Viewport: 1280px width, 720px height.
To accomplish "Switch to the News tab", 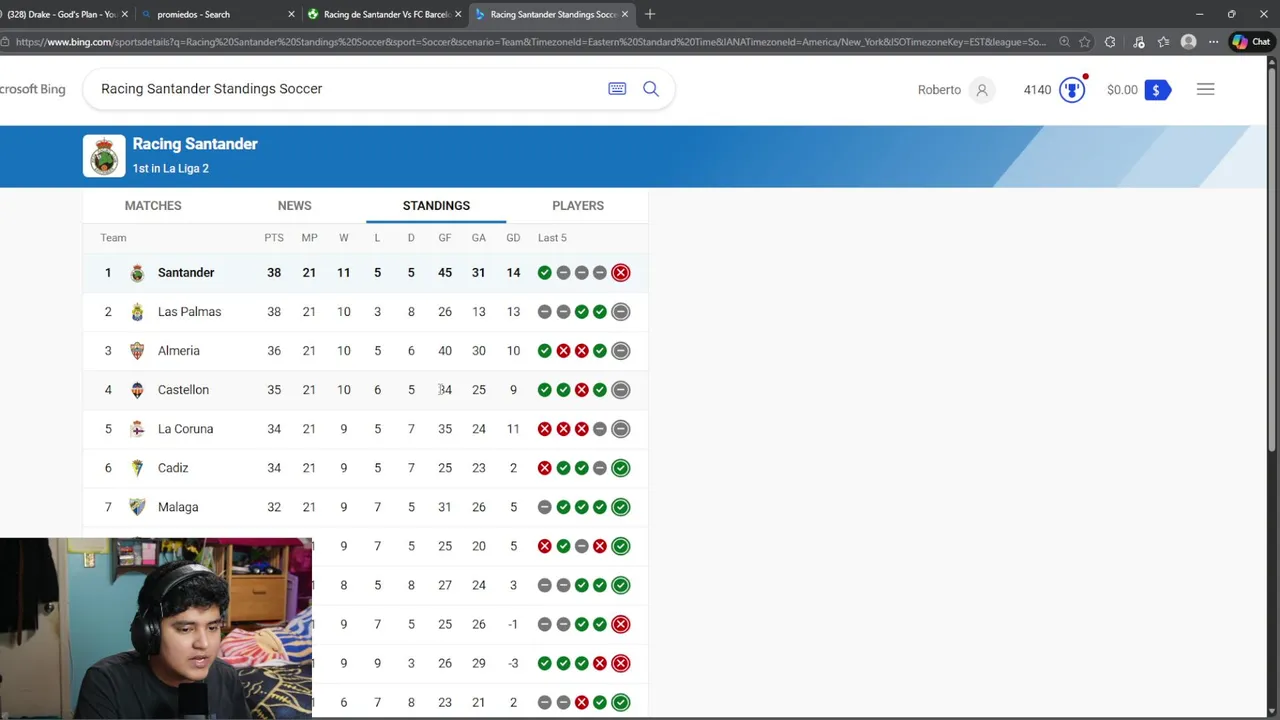I will pyautogui.click(x=295, y=206).
